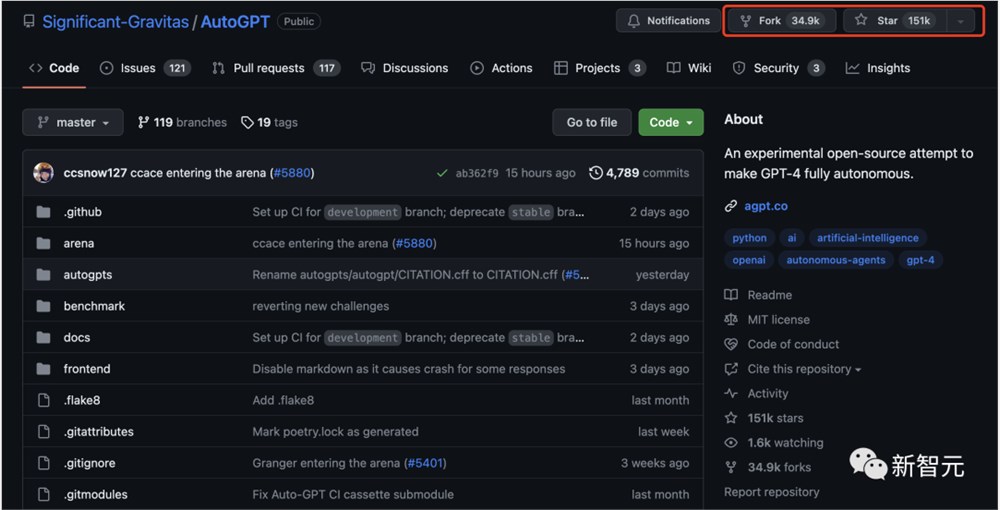
Task: Open the Activity link
Action: (x=756, y=393)
